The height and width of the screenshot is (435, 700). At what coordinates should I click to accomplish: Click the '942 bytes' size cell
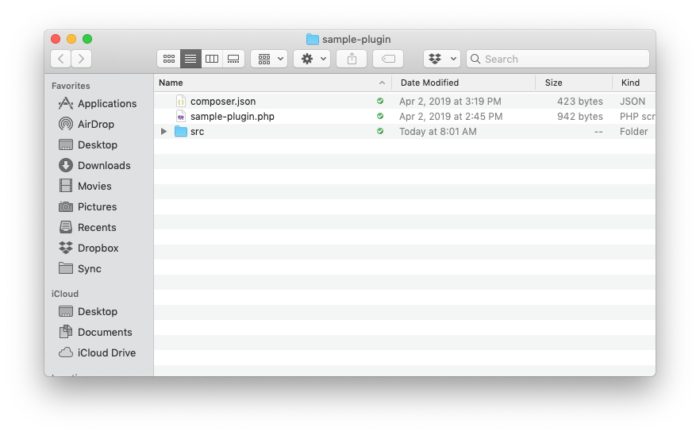579,117
